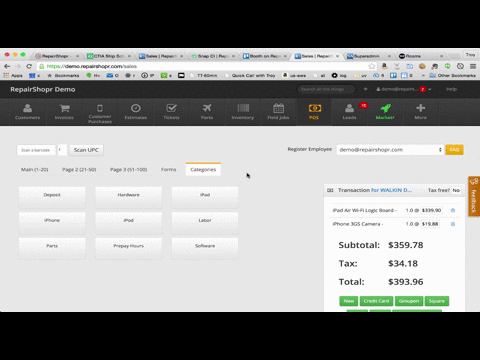This screenshot has height=360, width=480.
Task: Expand the Register Employee dropdown
Action: (390, 150)
